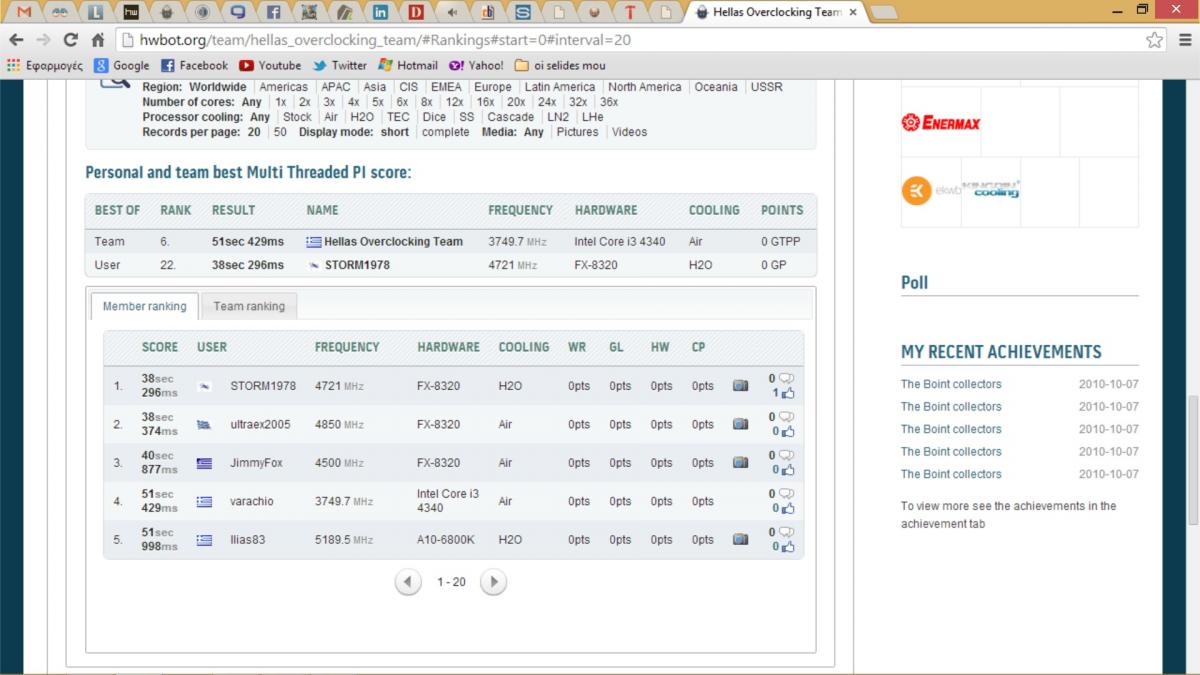View the screenshot camera icon in STORM1978 row
Viewport: 1200px width, 675px height.
(x=740, y=385)
